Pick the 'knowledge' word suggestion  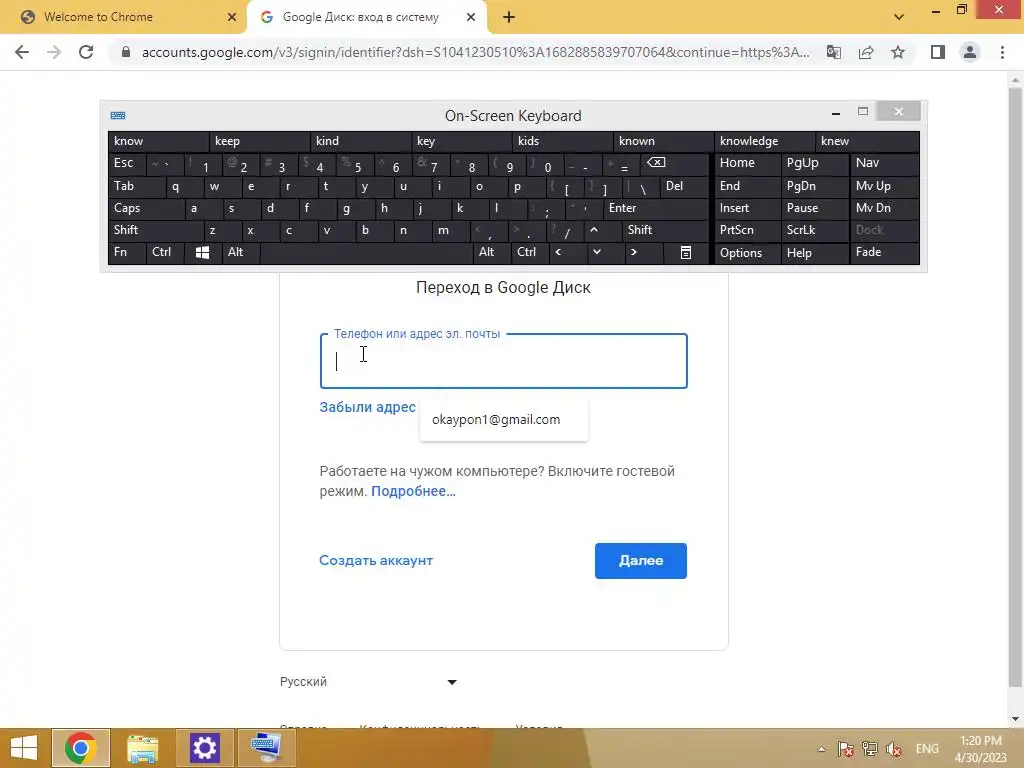point(764,141)
